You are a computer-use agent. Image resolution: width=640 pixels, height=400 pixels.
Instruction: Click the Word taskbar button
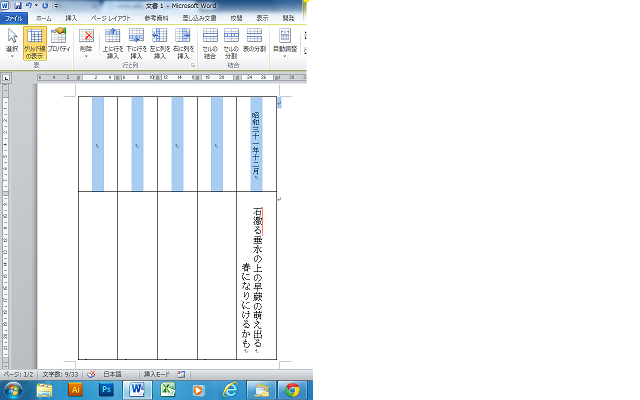tap(138, 391)
